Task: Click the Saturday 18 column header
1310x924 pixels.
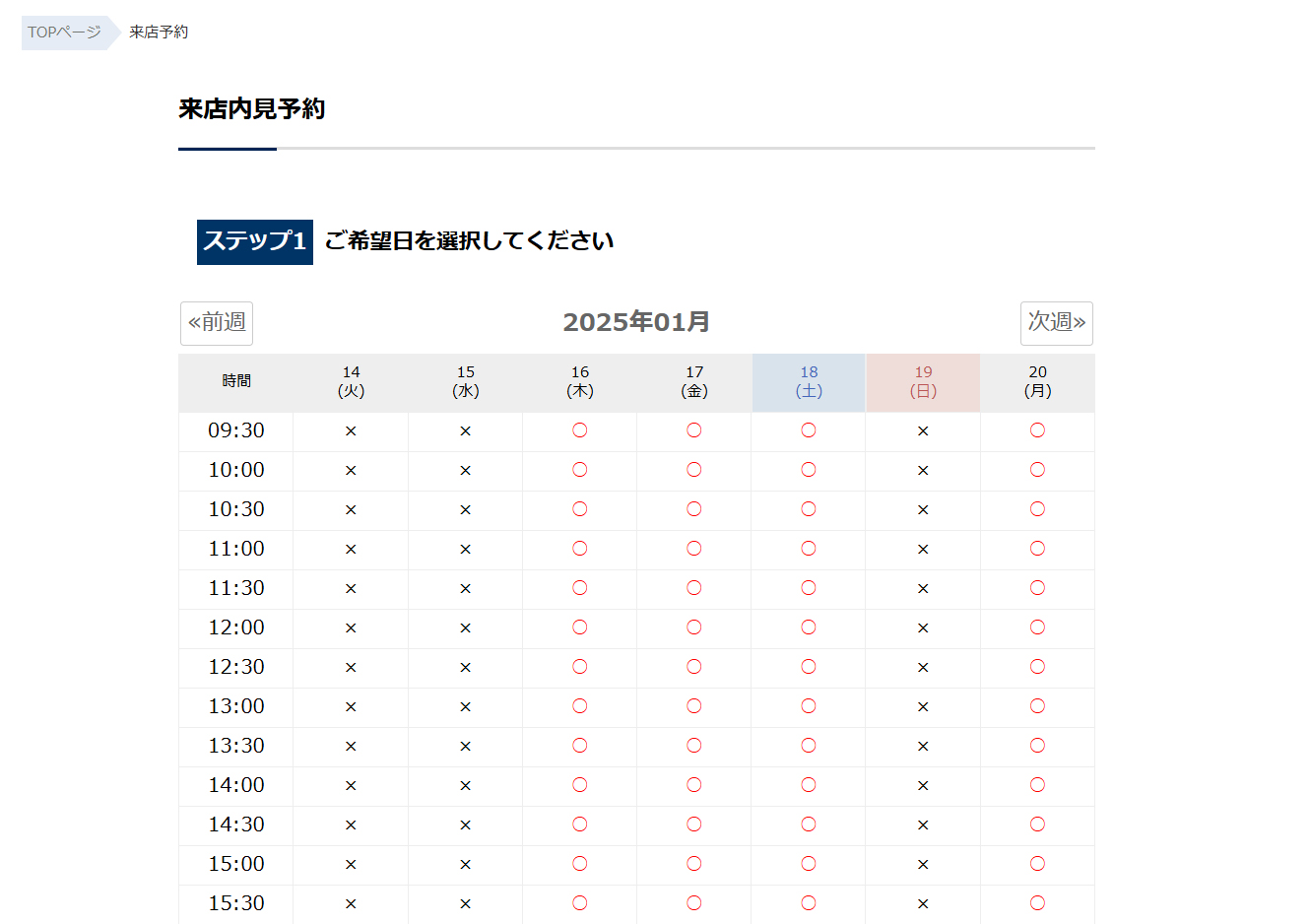Action: (x=809, y=382)
